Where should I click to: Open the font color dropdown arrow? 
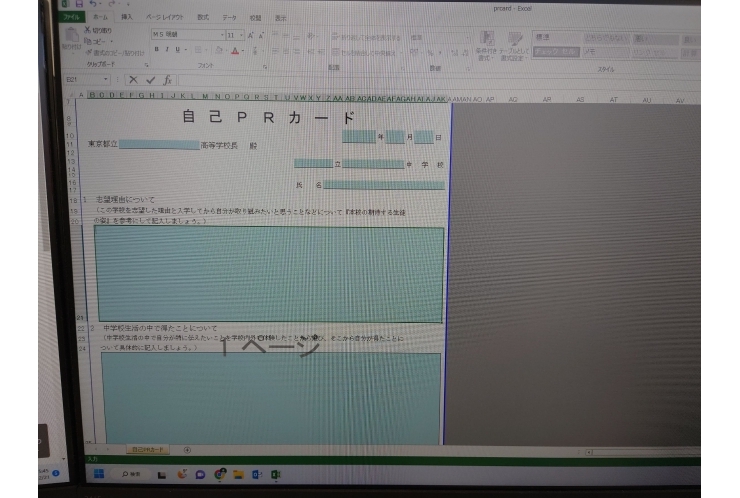click(x=243, y=51)
